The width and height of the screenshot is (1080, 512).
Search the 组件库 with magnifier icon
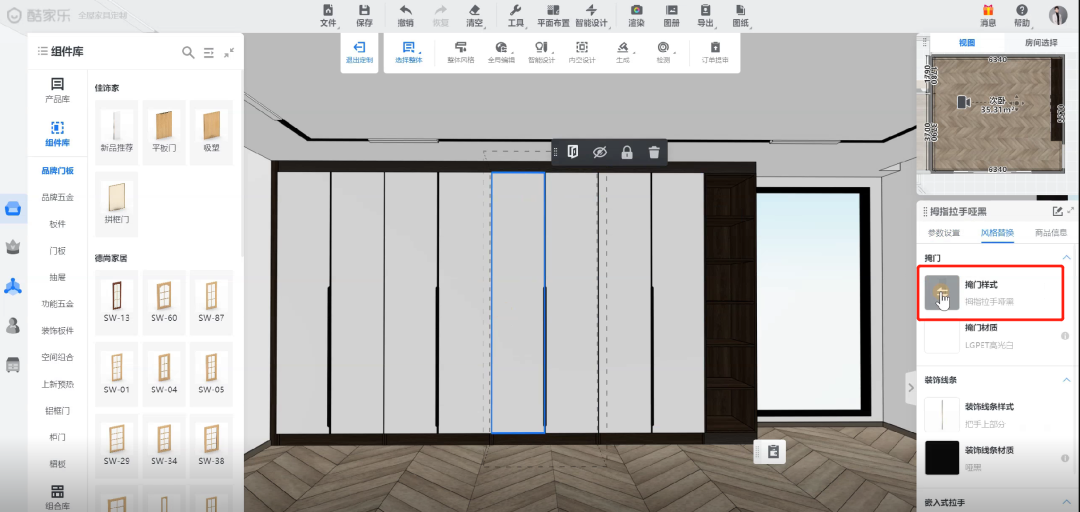click(188, 52)
